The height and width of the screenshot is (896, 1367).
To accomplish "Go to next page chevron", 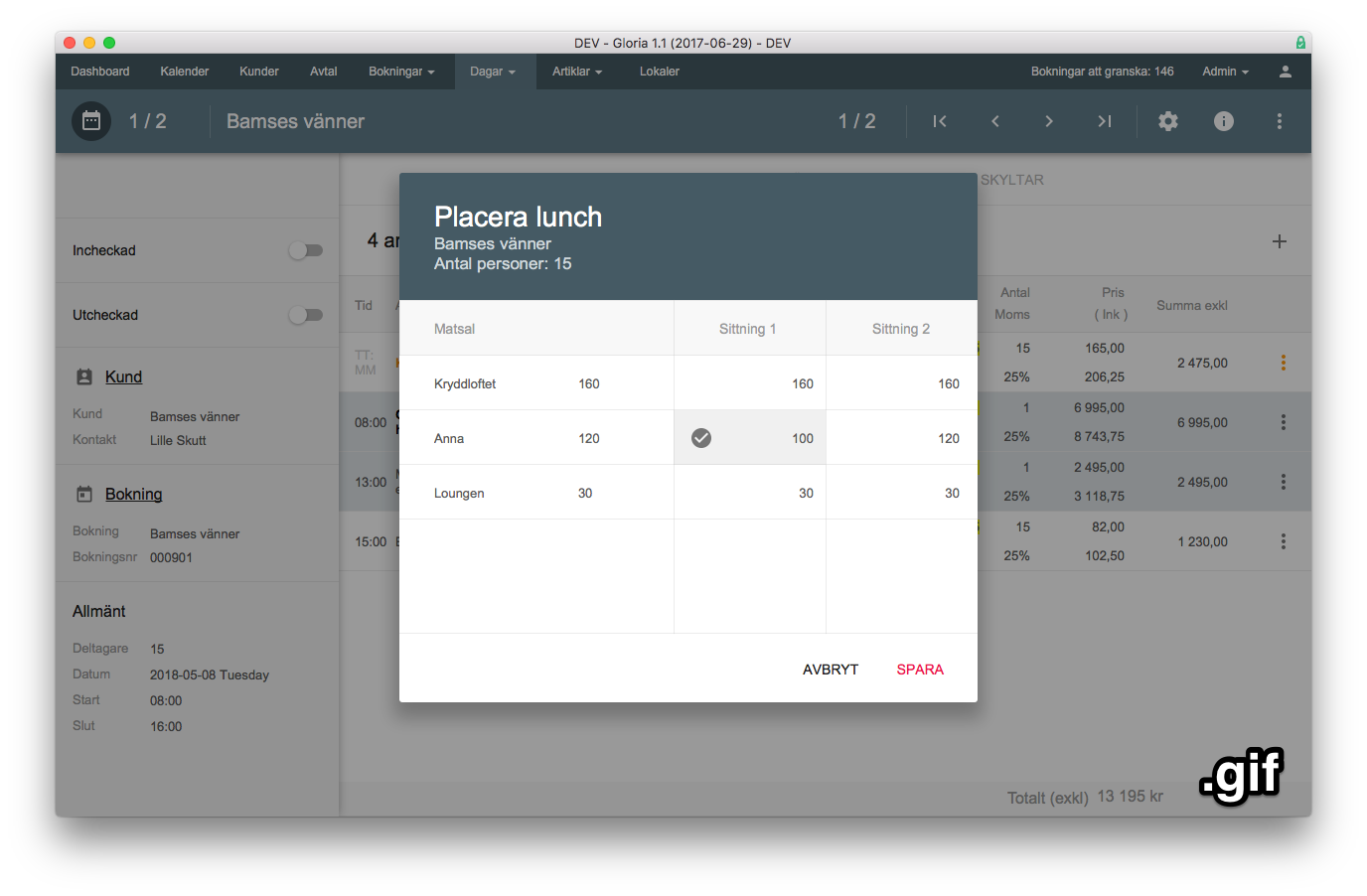I will click(1048, 121).
